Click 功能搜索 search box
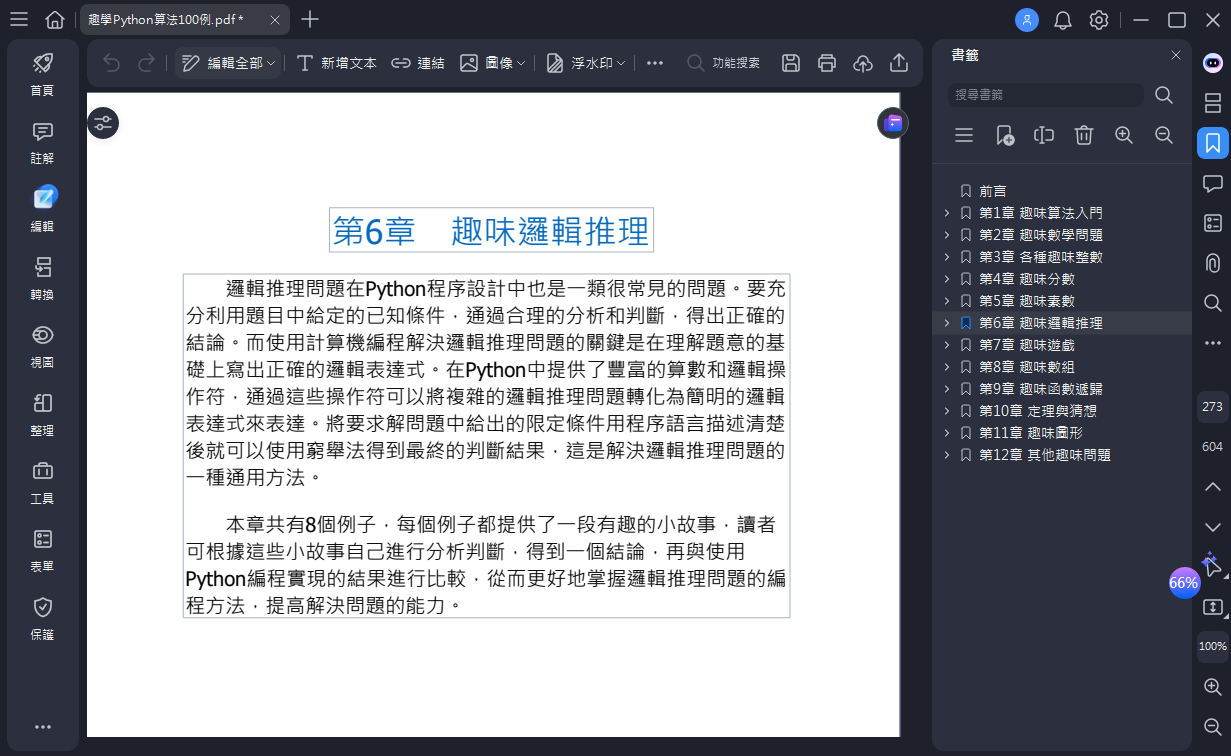1231x756 pixels. [x=723, y=63]
